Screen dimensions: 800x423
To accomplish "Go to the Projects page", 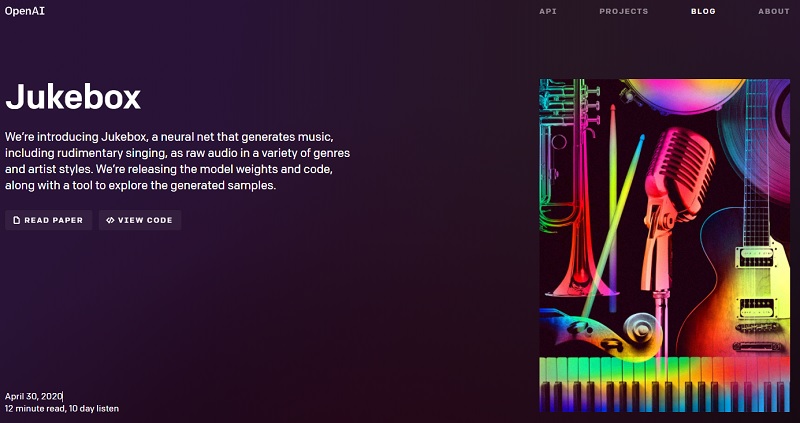I will 623,11.
